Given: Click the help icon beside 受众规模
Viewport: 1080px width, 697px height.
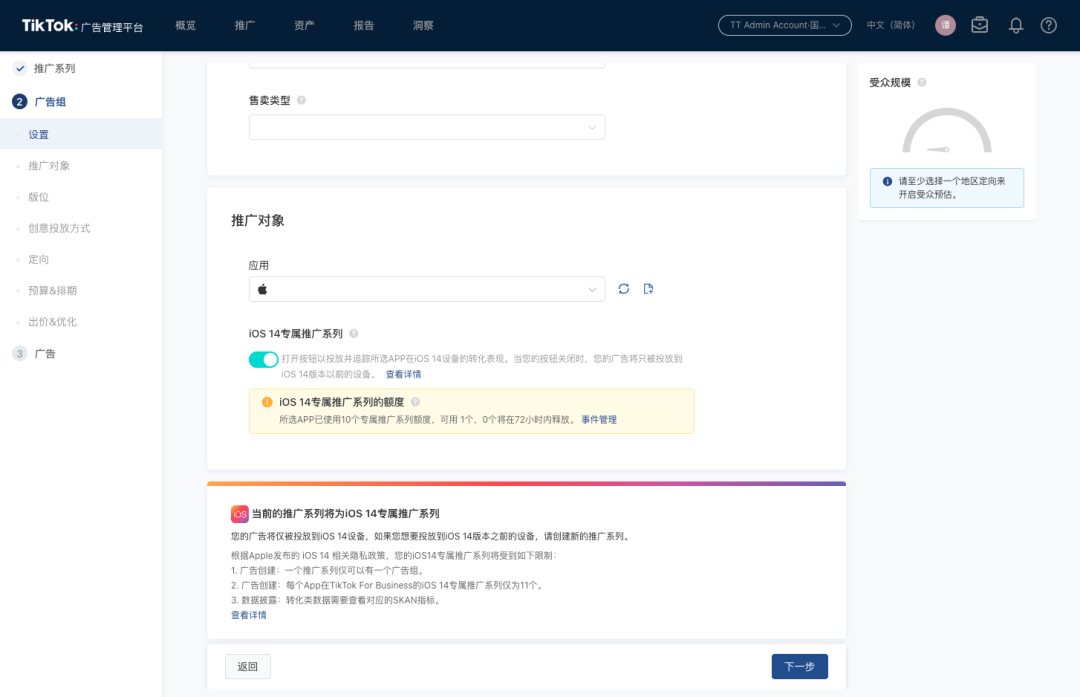Looking at the screenshot, I should [x=922, y=83].
